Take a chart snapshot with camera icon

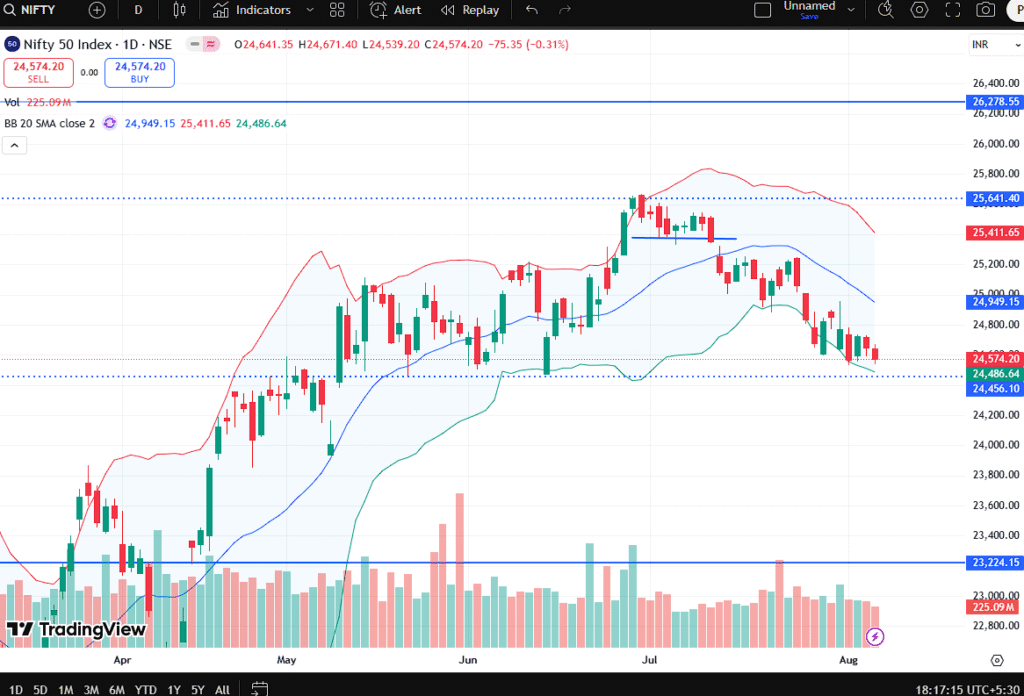click(986, 10)
